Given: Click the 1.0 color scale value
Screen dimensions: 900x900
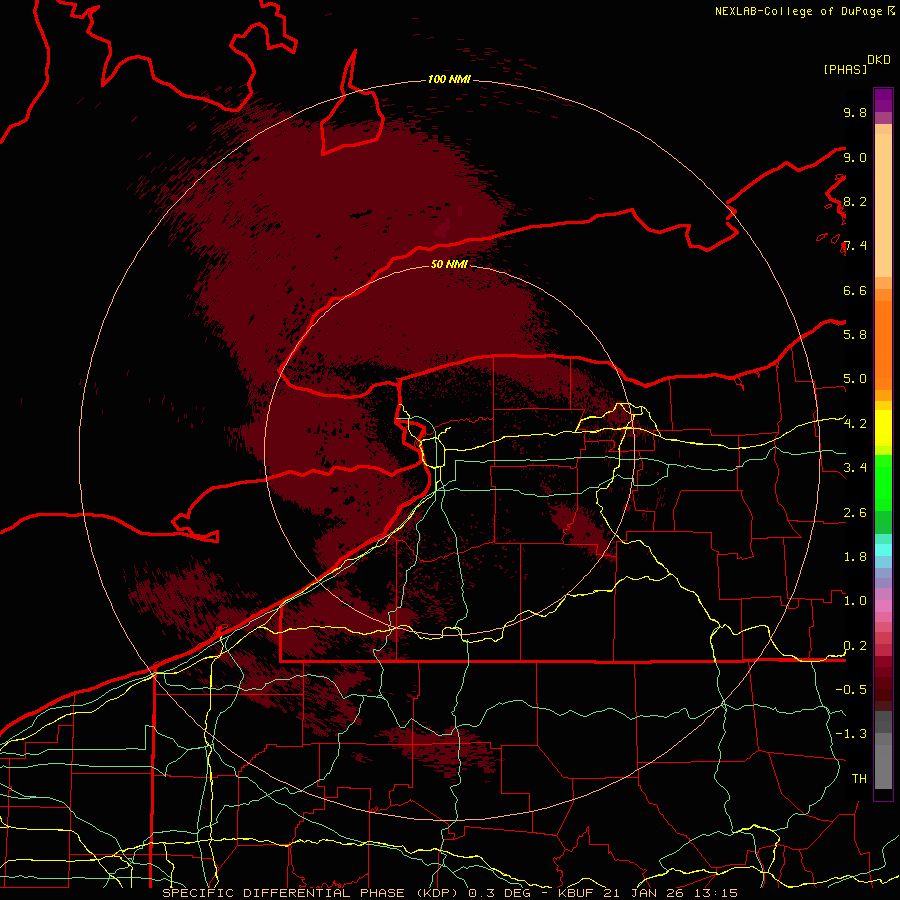Looking at the screenshot, I should pos(855,601).
